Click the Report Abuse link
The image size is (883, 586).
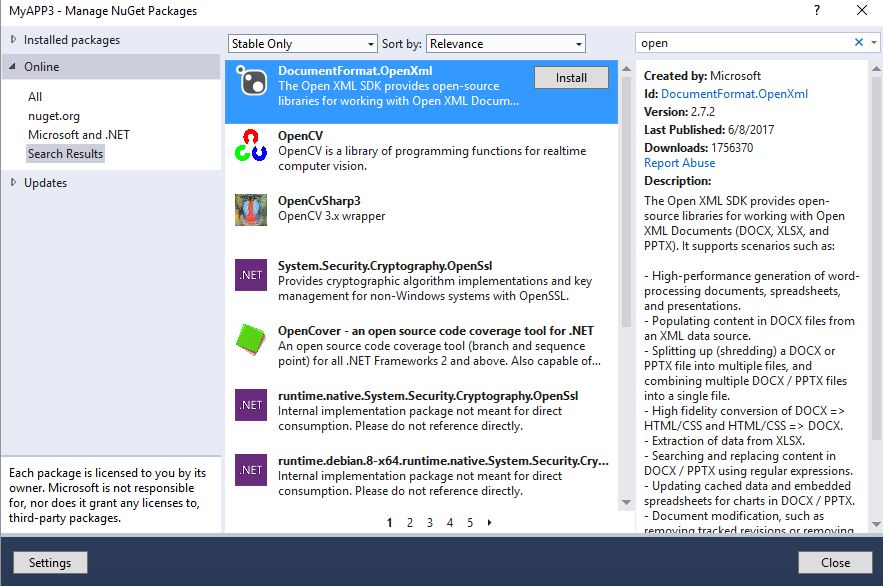click(x=679, y=163)
